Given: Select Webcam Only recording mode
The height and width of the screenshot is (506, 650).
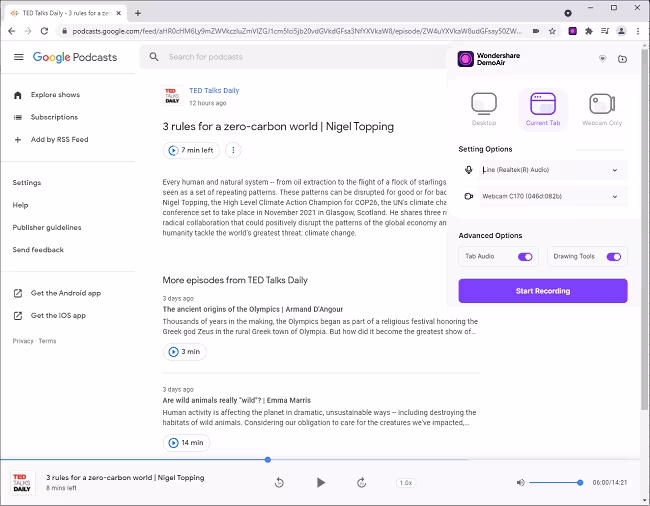Looking at the screenshot, I should [x=602, y=109].
